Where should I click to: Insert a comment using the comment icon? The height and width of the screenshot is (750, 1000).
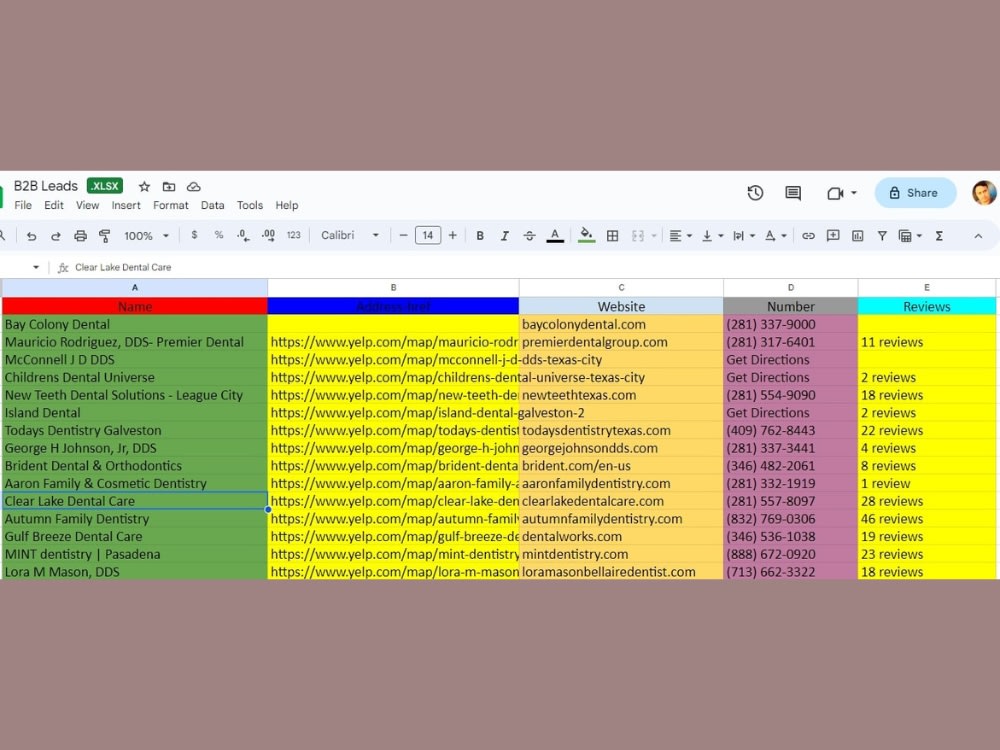coord(833,236)
